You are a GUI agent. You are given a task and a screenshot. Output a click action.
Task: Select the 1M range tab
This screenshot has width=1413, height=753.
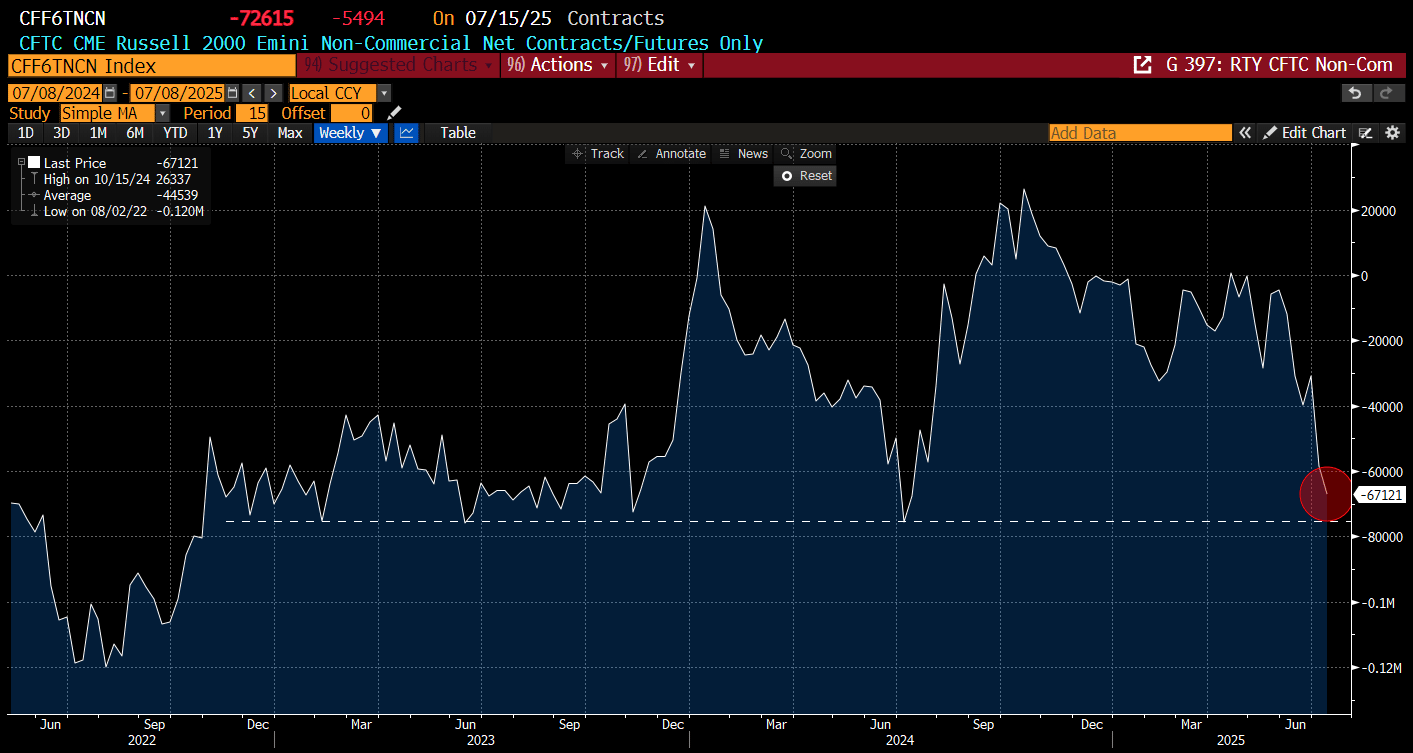tap(98, 133)
